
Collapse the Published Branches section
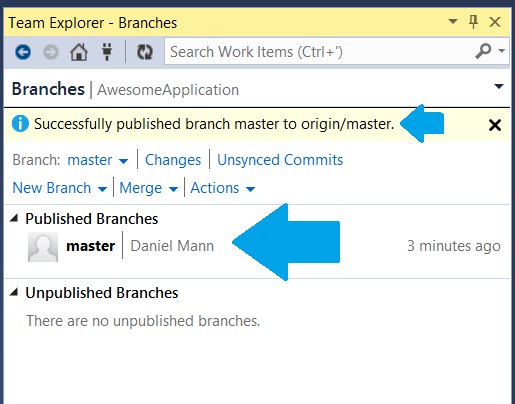point(14,218)
